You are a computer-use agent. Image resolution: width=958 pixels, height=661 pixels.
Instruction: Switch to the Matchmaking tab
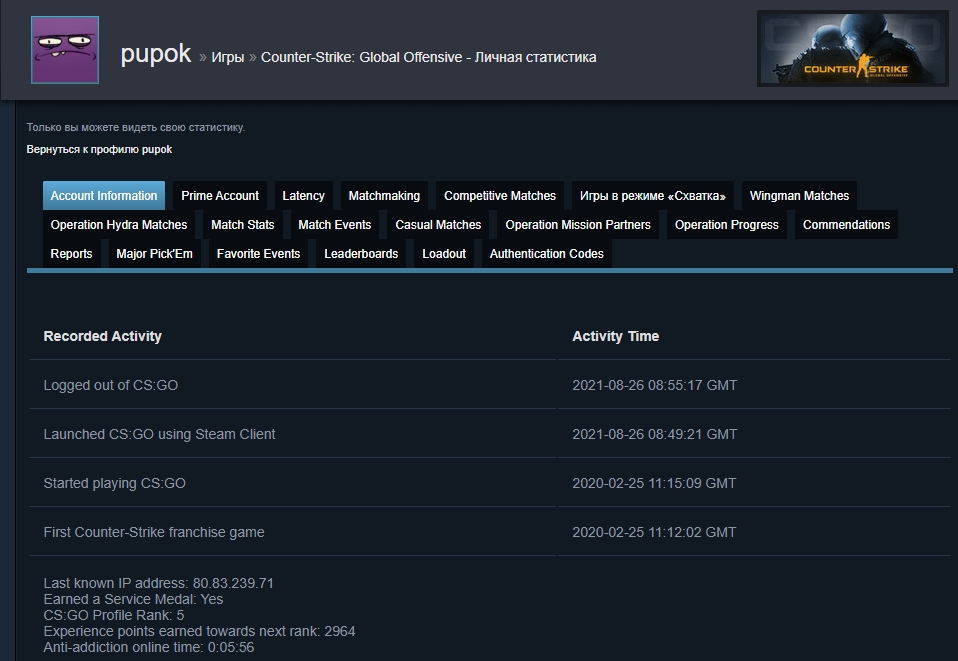pos(384,196)
